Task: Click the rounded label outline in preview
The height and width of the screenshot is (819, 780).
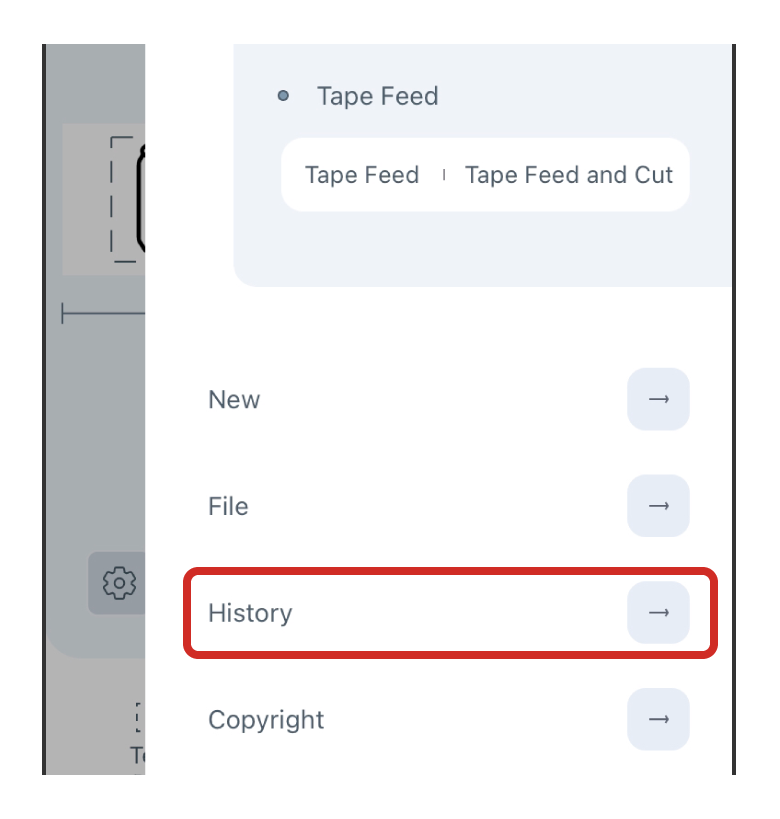Action: click(x=141, y=200)
